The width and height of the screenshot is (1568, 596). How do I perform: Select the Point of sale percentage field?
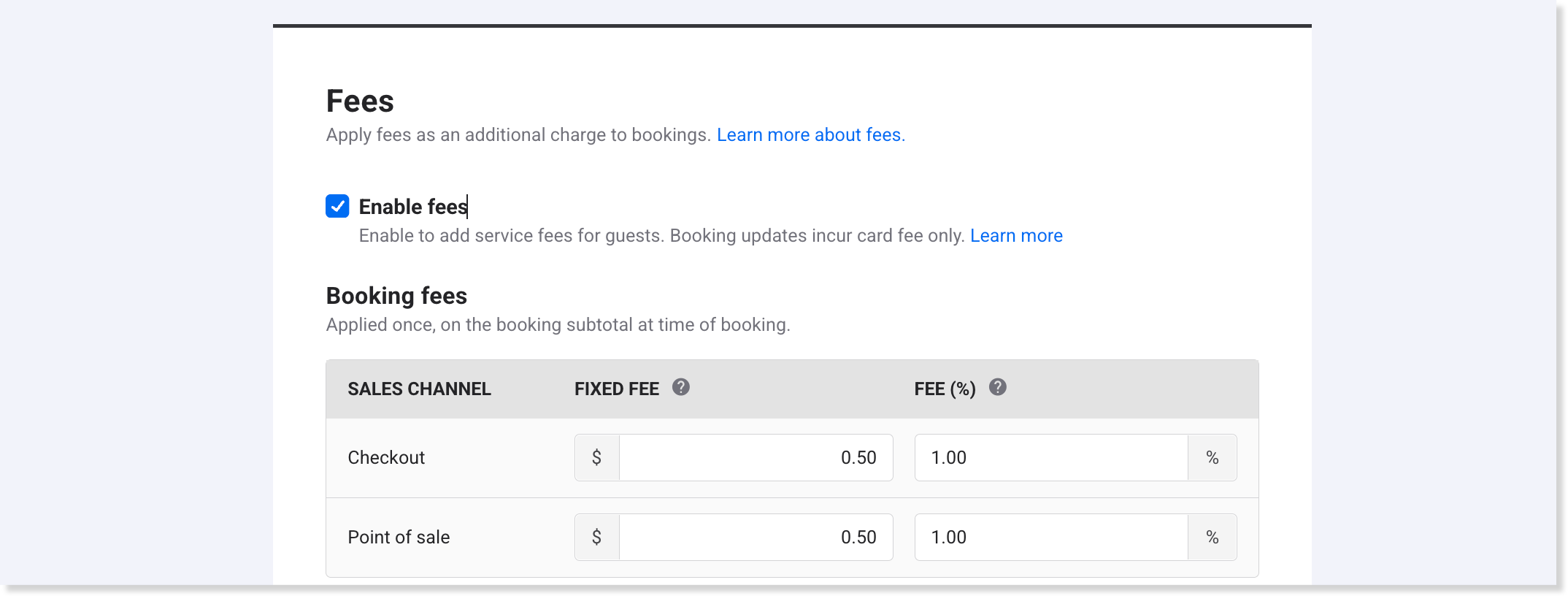[x=1050, y=538]
